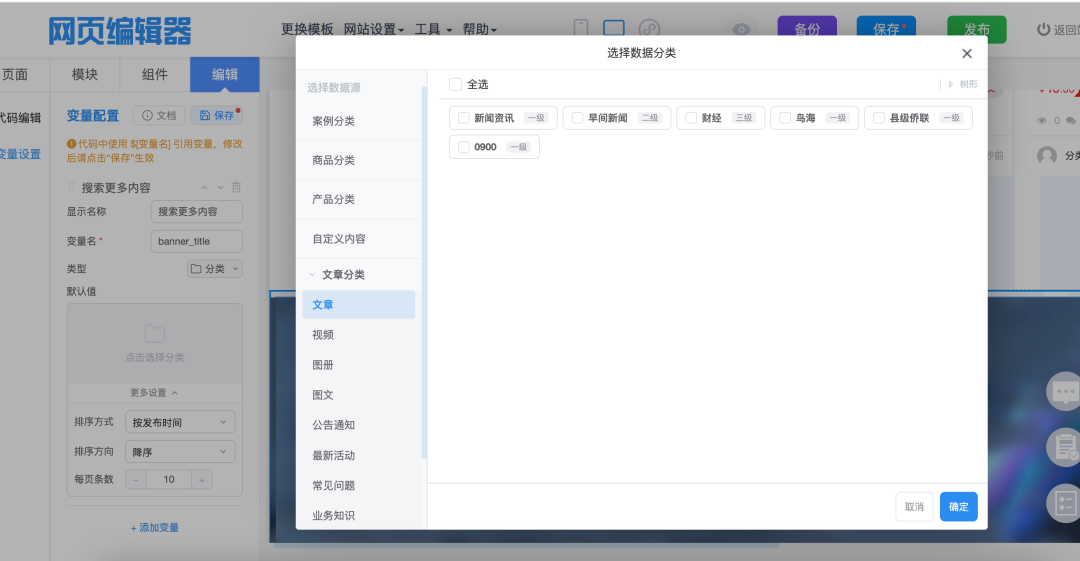
Task: Check the 0900 category
Action: click(464, 147)
